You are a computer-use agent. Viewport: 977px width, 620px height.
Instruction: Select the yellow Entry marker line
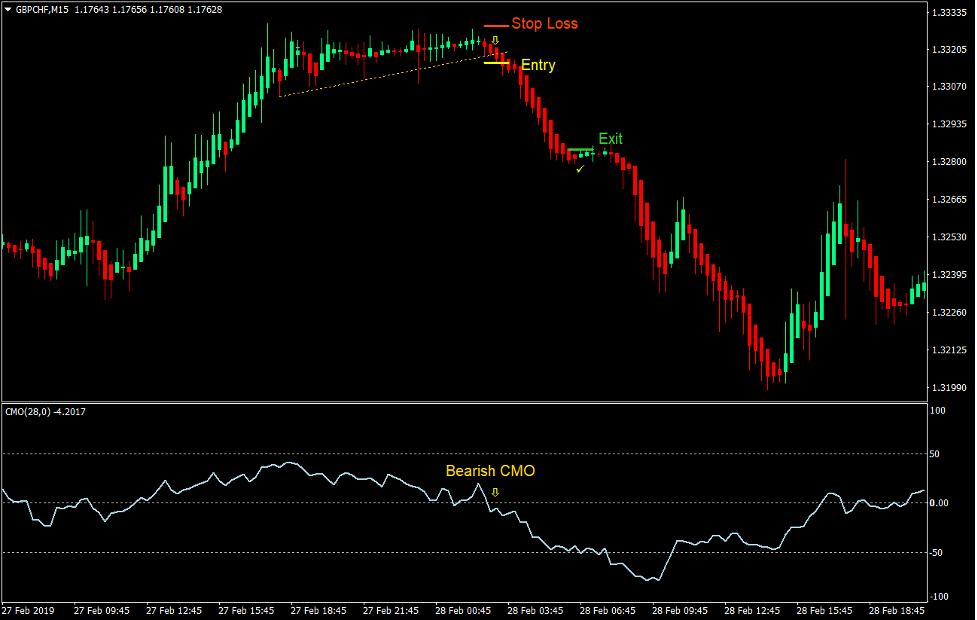[x=496, y=64]
